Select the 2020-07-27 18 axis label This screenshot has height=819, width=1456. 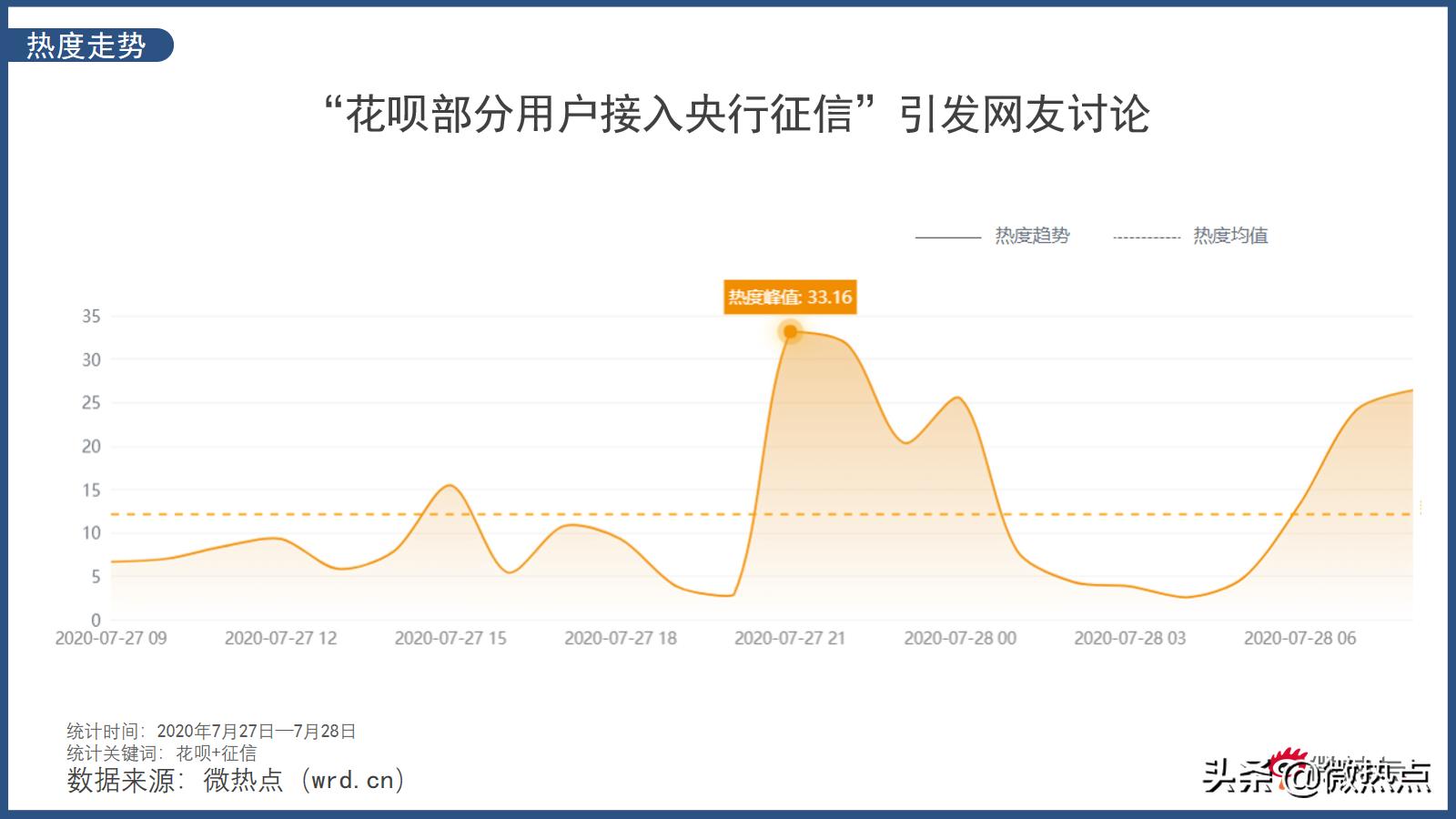[x=621, y=638]
